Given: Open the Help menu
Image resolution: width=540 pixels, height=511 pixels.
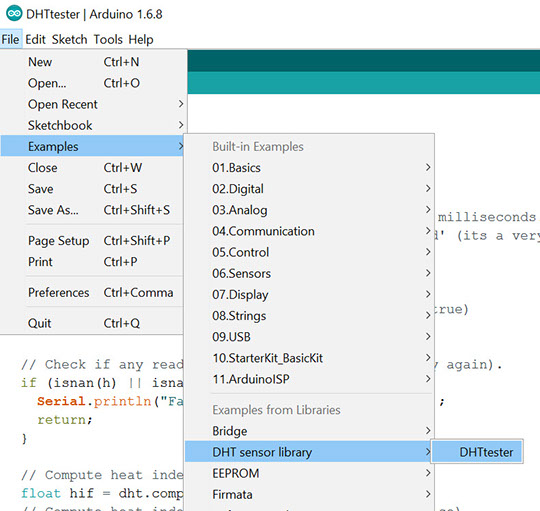Looking at the screenshot, I should [141, 39].
